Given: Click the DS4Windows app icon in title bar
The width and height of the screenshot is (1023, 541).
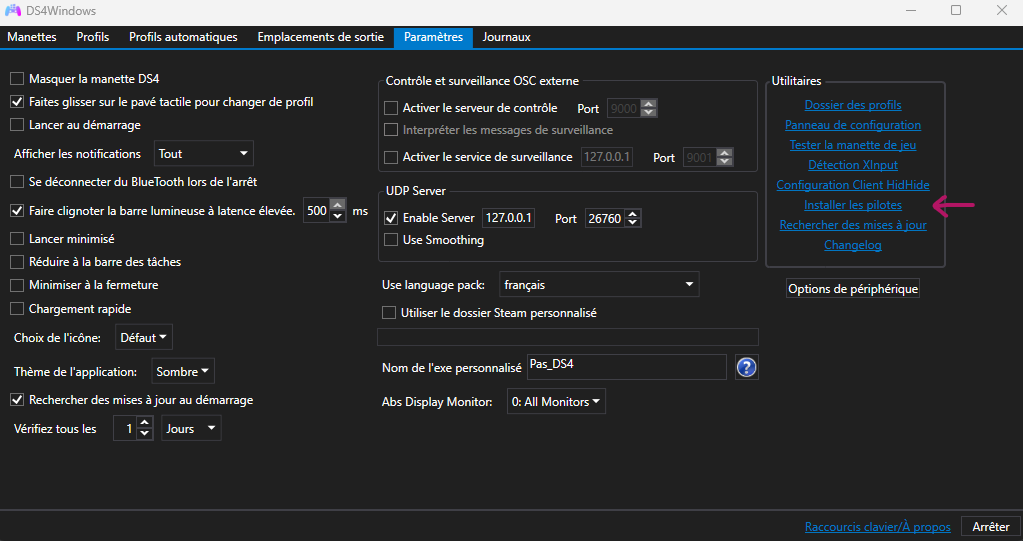Looking at the screenshot, I should coord(13,10).
